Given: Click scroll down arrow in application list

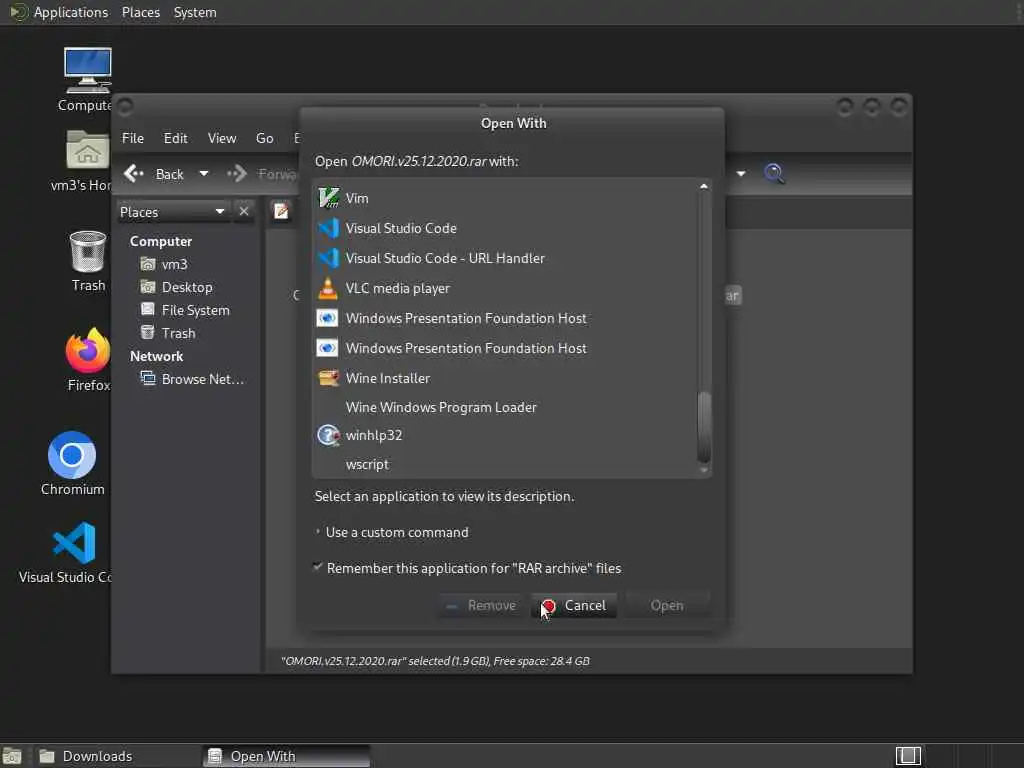Looking at the screenshot, I should [x=703, y=470].
